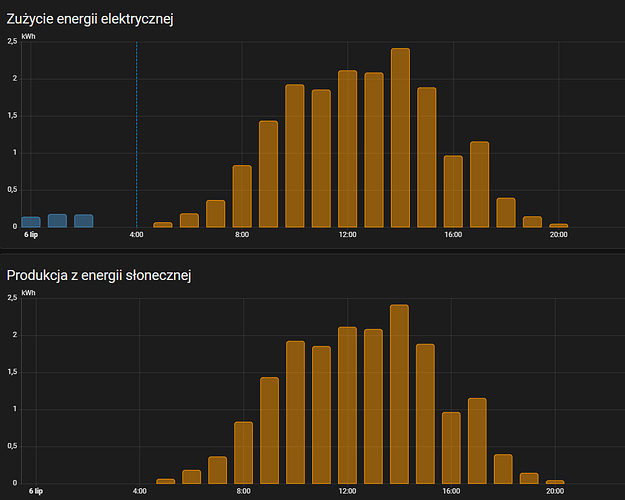This screenshot has width=625, height=500.
Task: Click the tiny 5:00 bar in the Zużycie chart
Action: (163, 225)
